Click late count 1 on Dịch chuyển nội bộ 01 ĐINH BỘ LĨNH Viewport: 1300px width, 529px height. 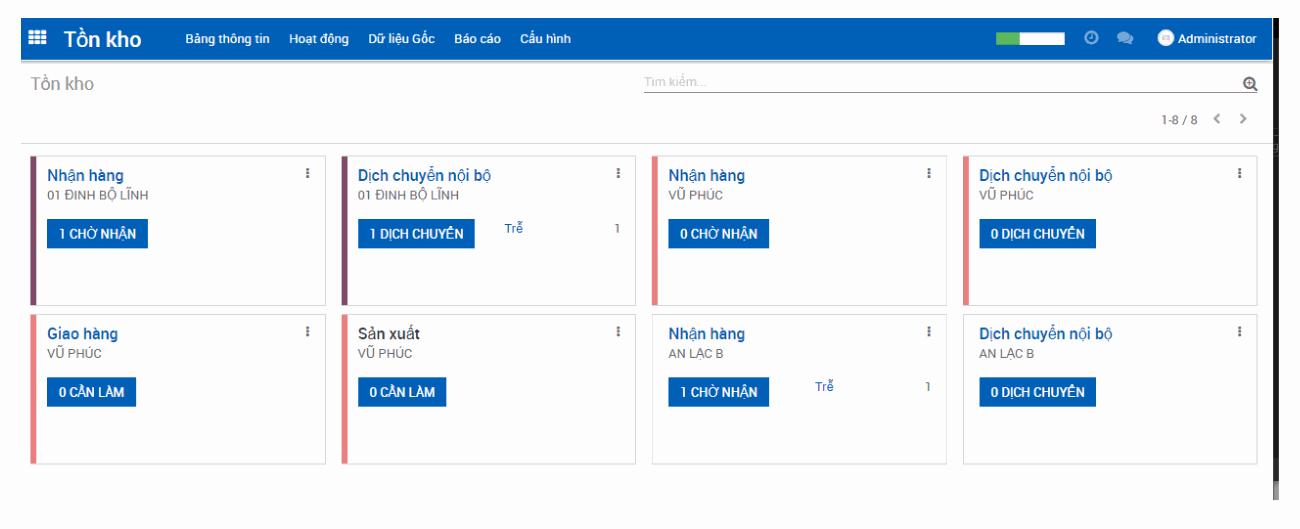pyautogui.click(x=617, y=228)
